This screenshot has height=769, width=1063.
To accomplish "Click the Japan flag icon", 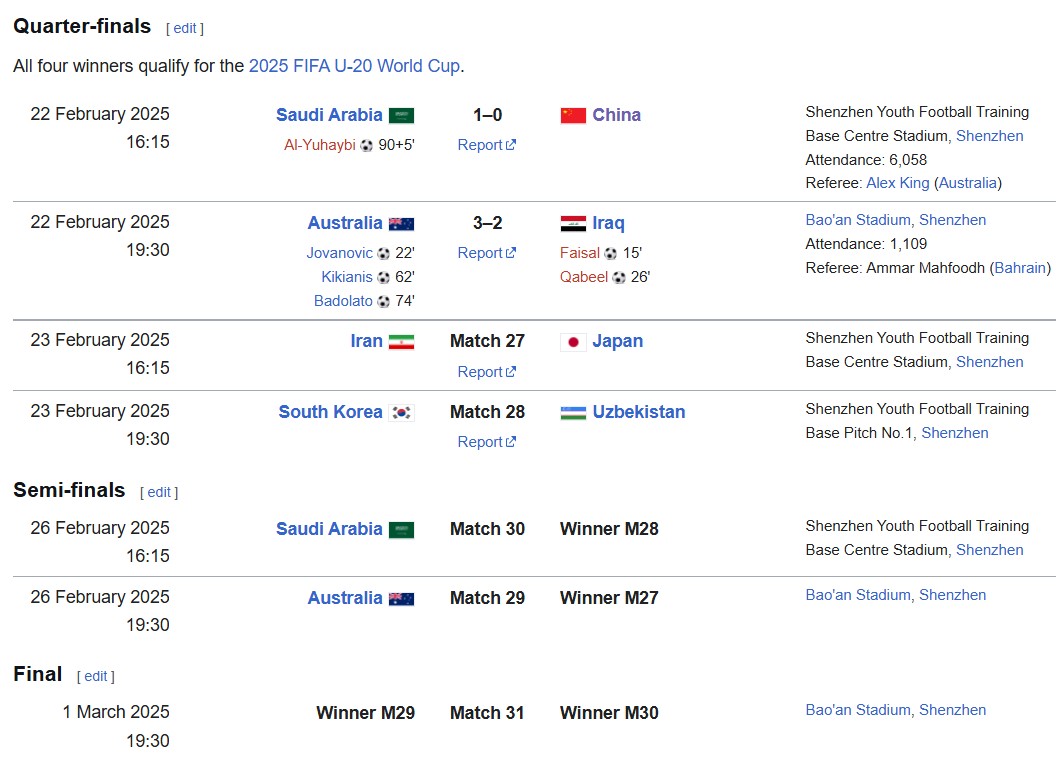I will [x=573, y=342].
